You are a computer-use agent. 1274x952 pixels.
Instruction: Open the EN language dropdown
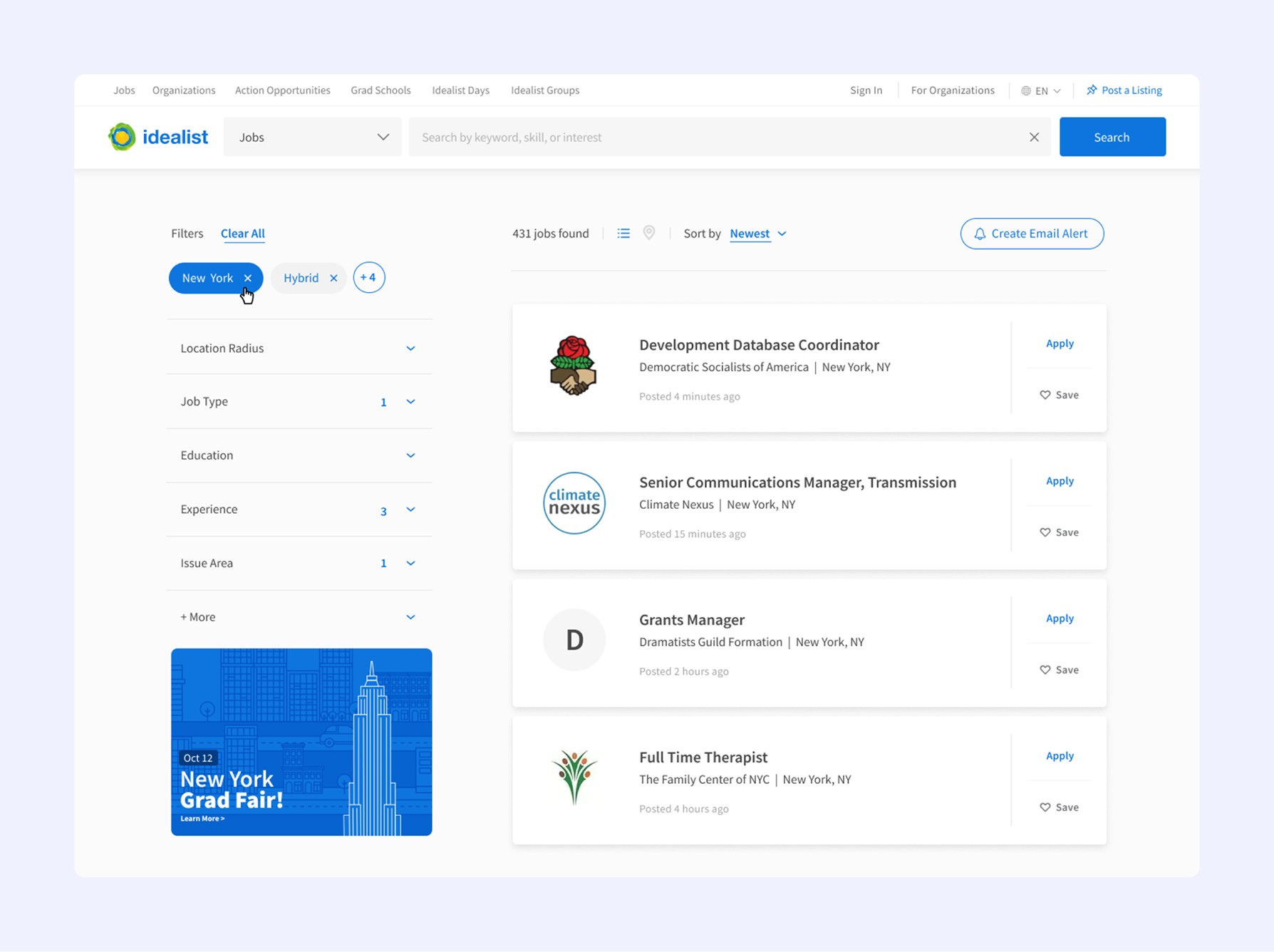[1041, 90]
